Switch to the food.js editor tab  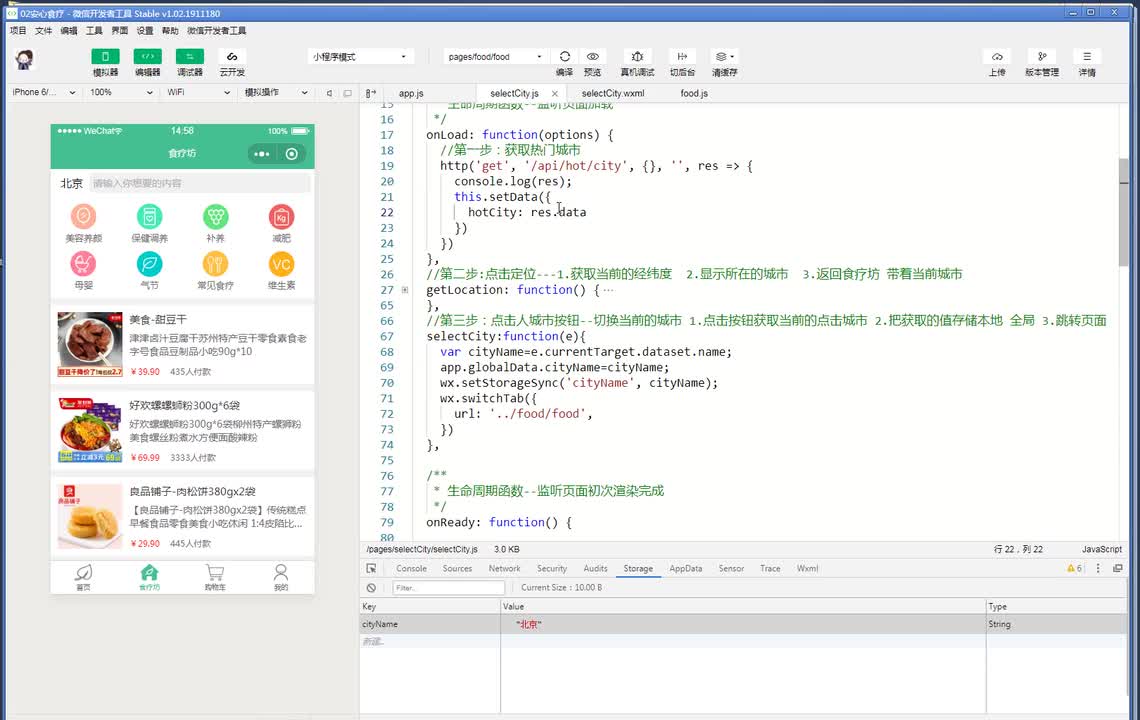[694, 93]
